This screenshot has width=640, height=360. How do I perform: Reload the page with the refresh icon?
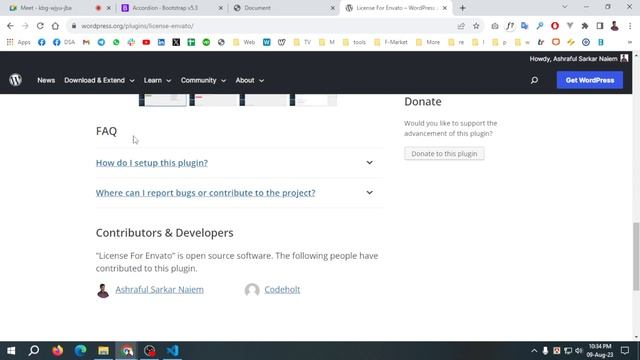pos(40,26)
